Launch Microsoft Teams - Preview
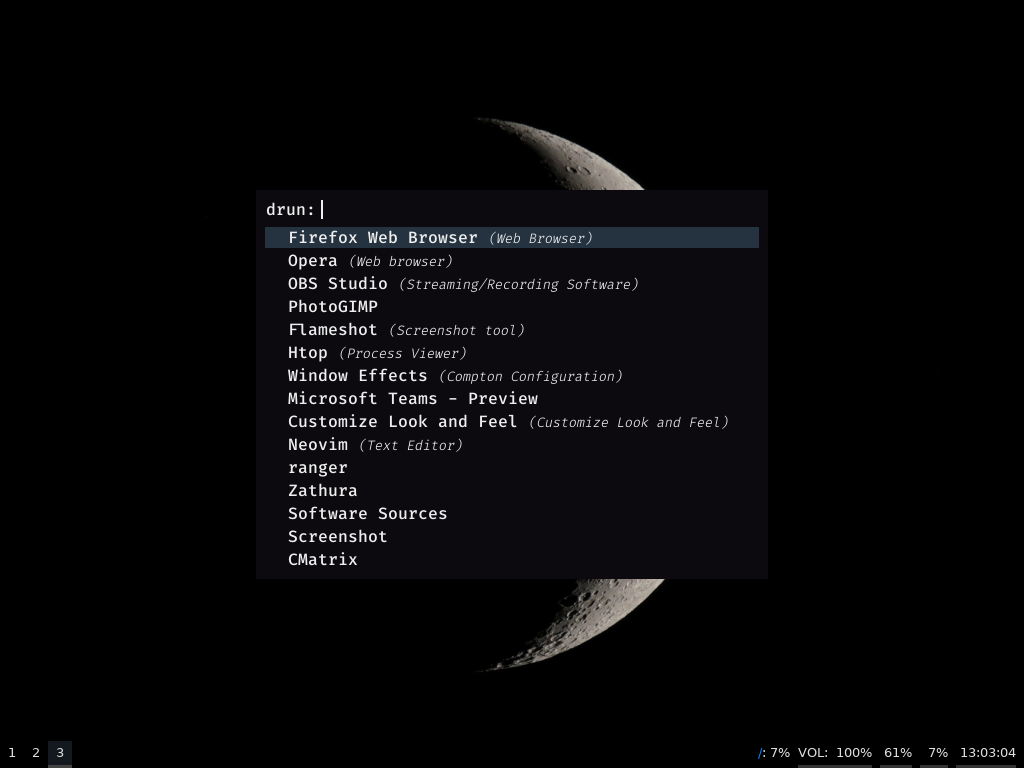The height and width of the screenshot is (768, 1024). click(x=511, y=398)
